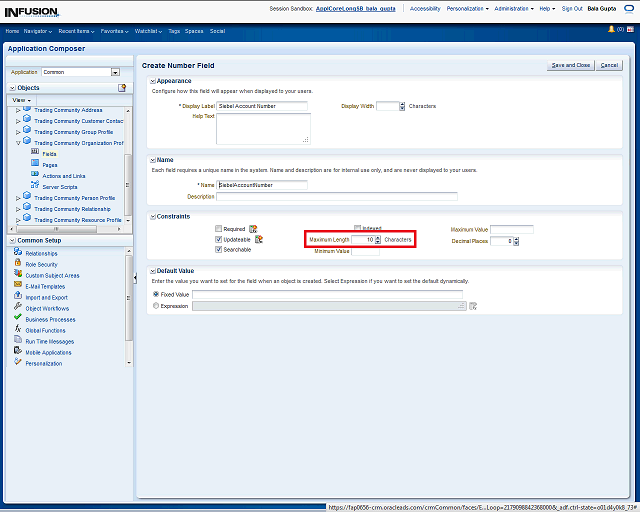Expand Trading Community Person Profile node
This screenshot has width=640, height=512.
tap(18, 198)
